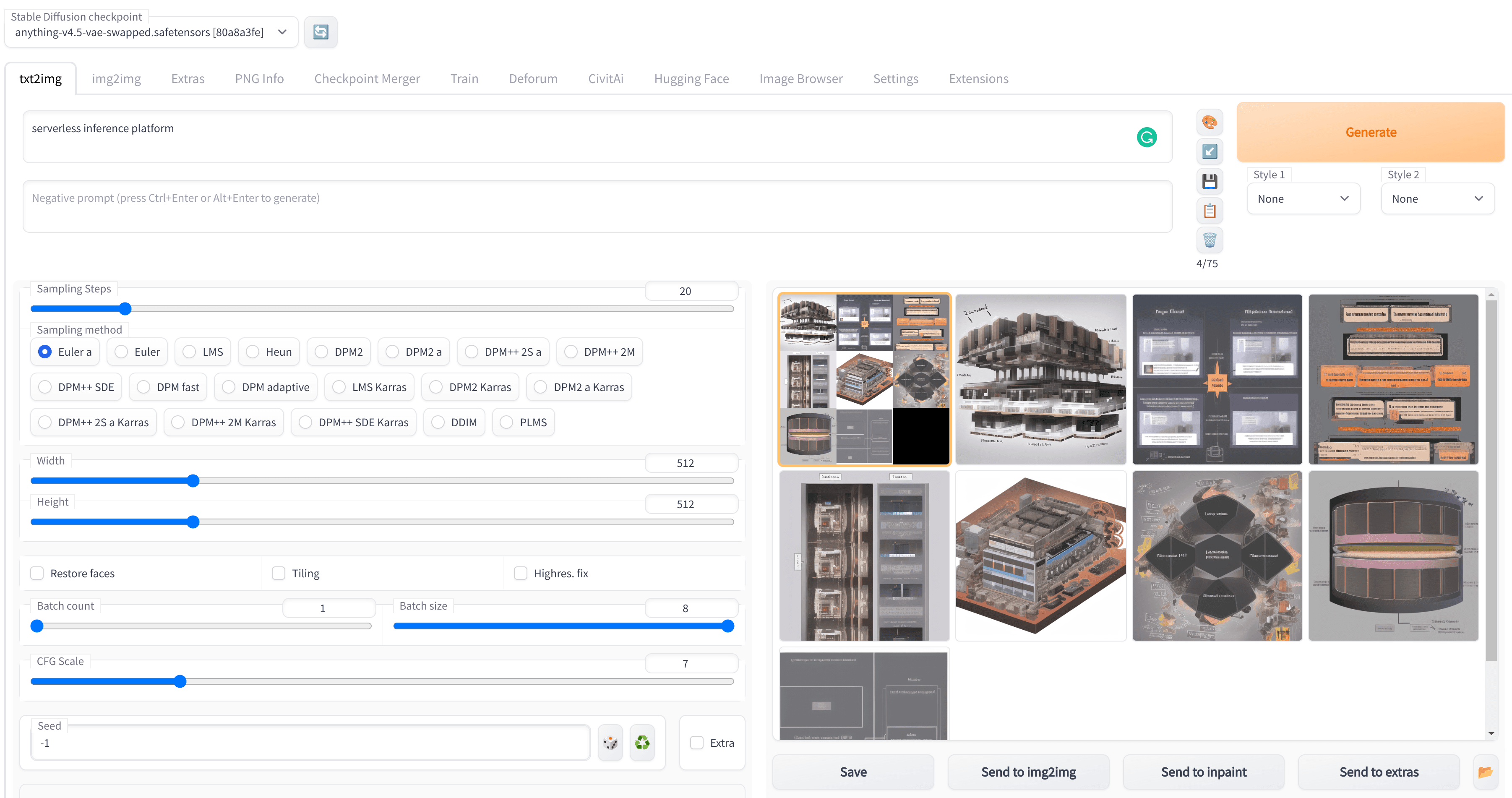Click the Send to inpaint button
1512x798 pixels.
[1203, 772]
